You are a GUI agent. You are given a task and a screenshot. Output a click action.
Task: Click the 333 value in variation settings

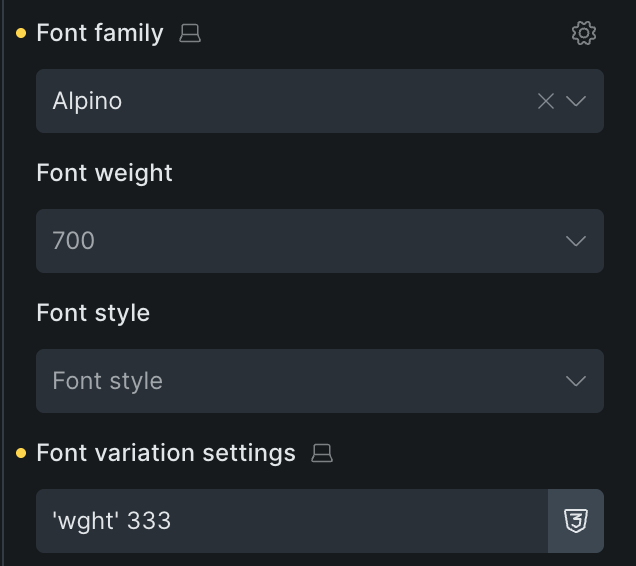(x=149, y=521)
